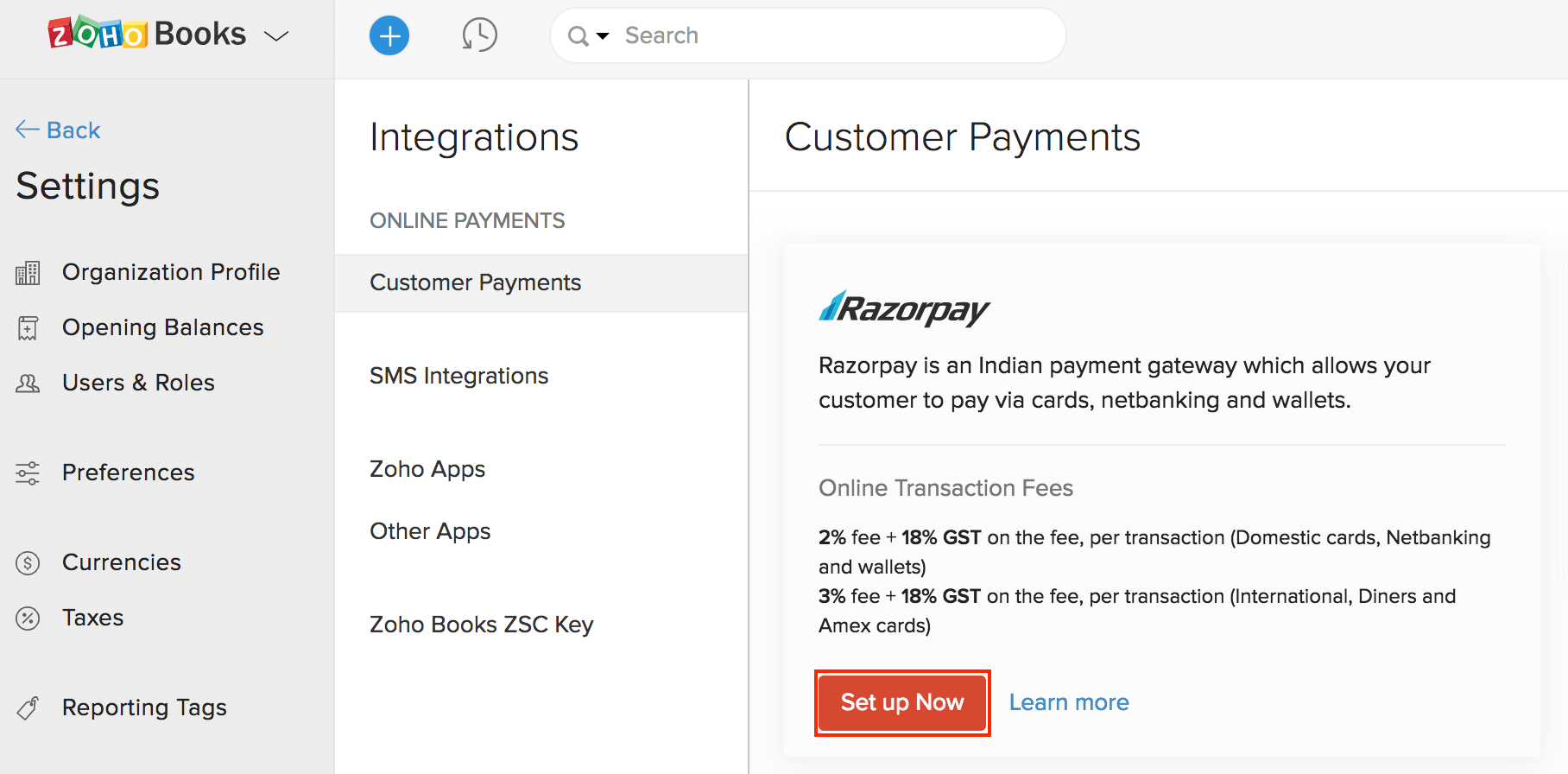The image size is (1568, 774).
Task: Click the Organization Profile building icon
Action: click(28, 273)
